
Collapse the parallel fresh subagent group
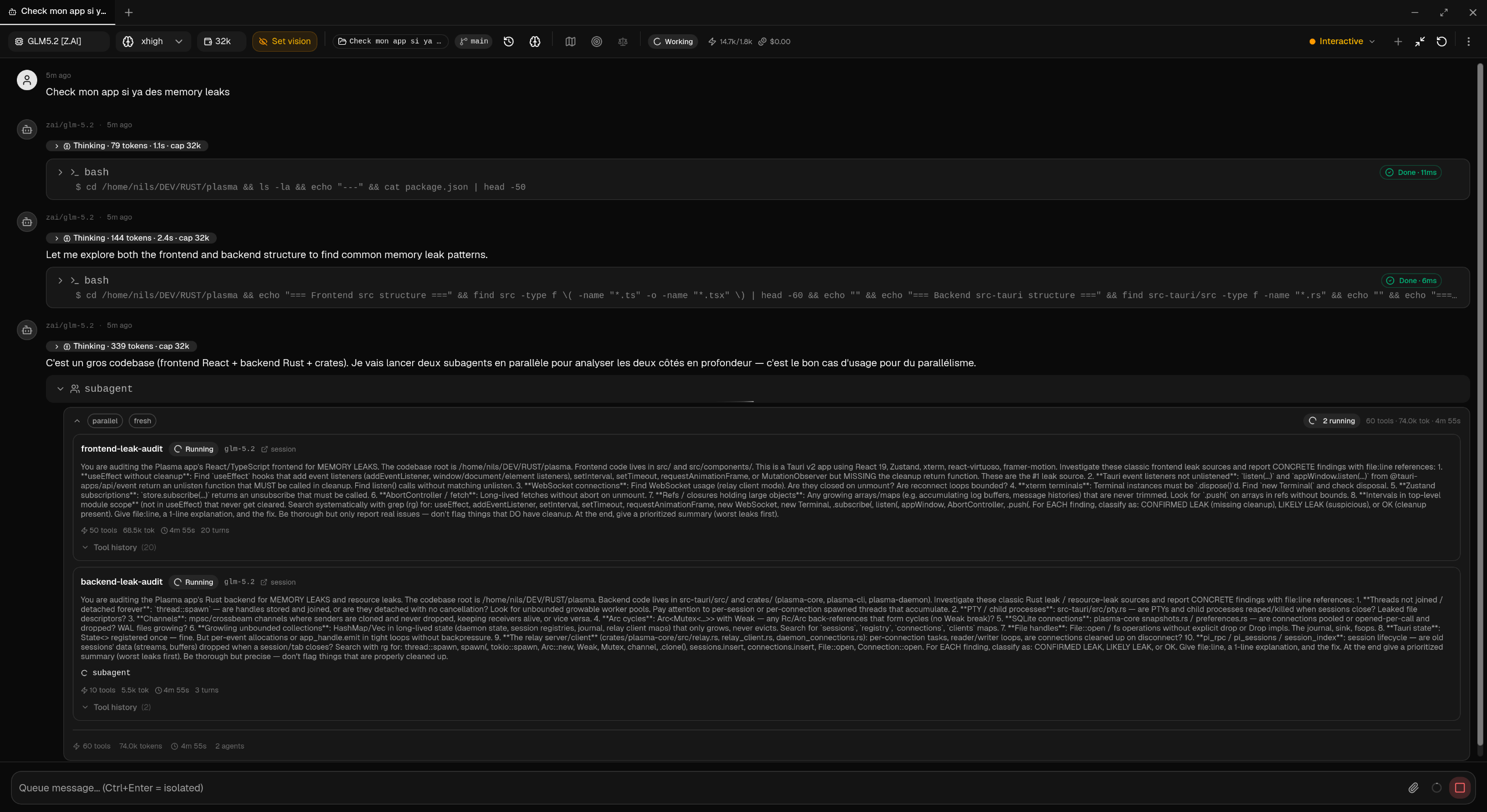click(77, 421)
